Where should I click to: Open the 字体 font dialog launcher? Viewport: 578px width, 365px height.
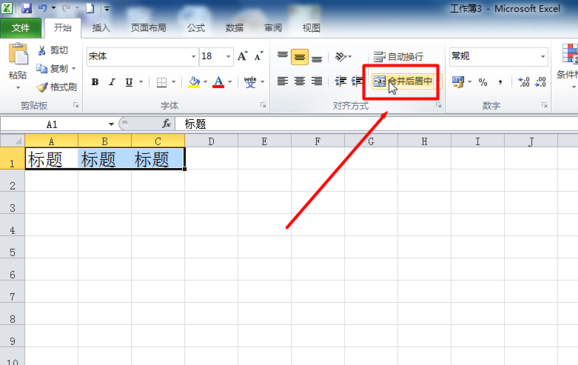263,105
